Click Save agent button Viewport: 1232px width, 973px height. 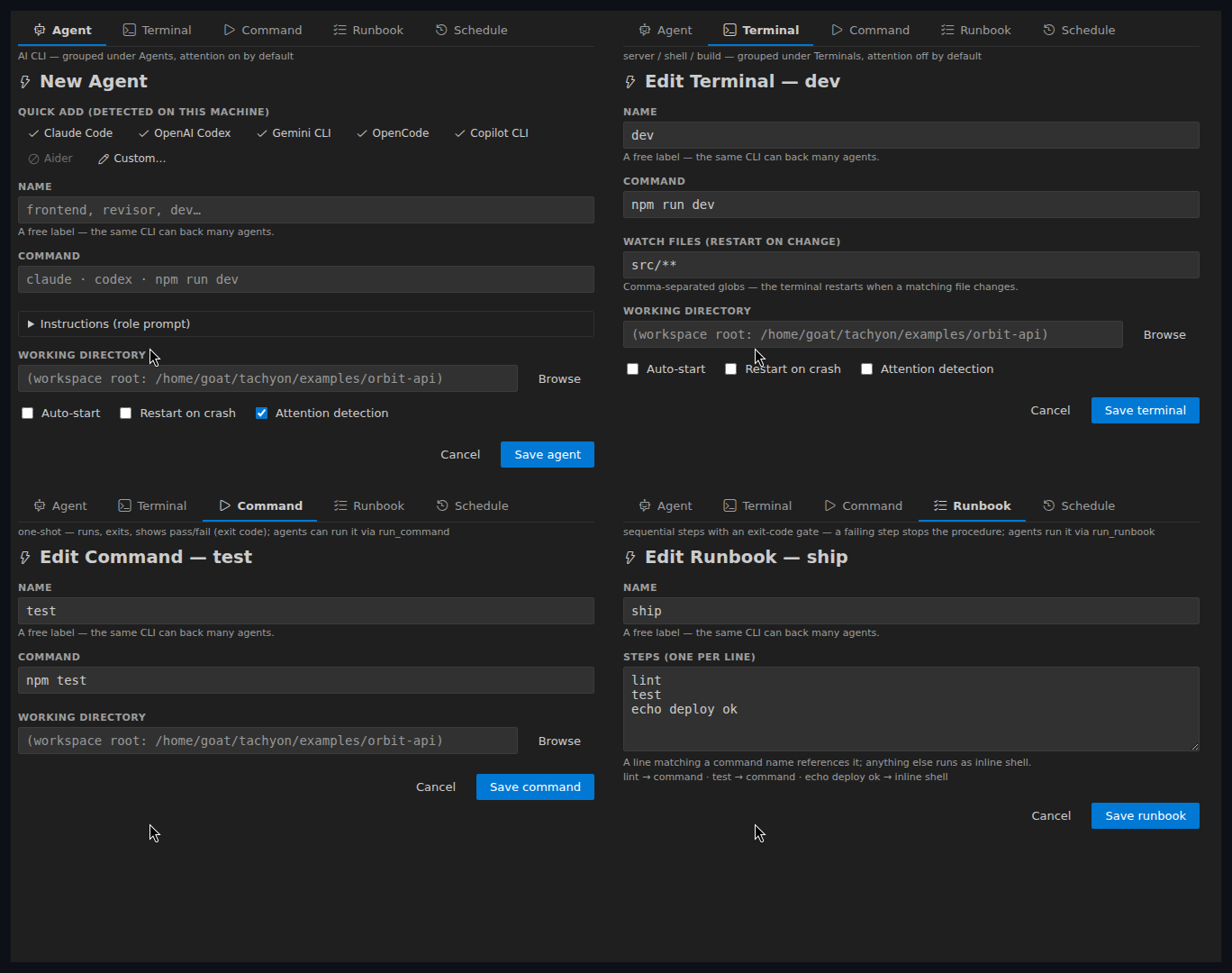548,455
